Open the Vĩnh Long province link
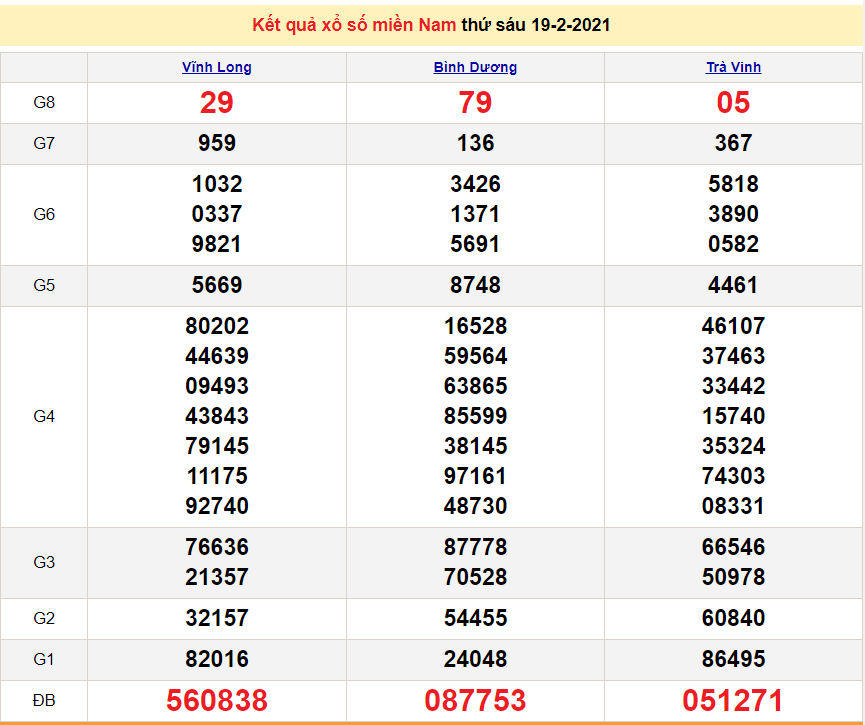This screenshot has height=725, width=865. point(217,67)
